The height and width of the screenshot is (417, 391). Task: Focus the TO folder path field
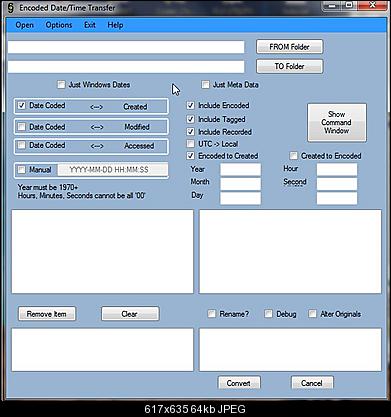click(126, 67)
